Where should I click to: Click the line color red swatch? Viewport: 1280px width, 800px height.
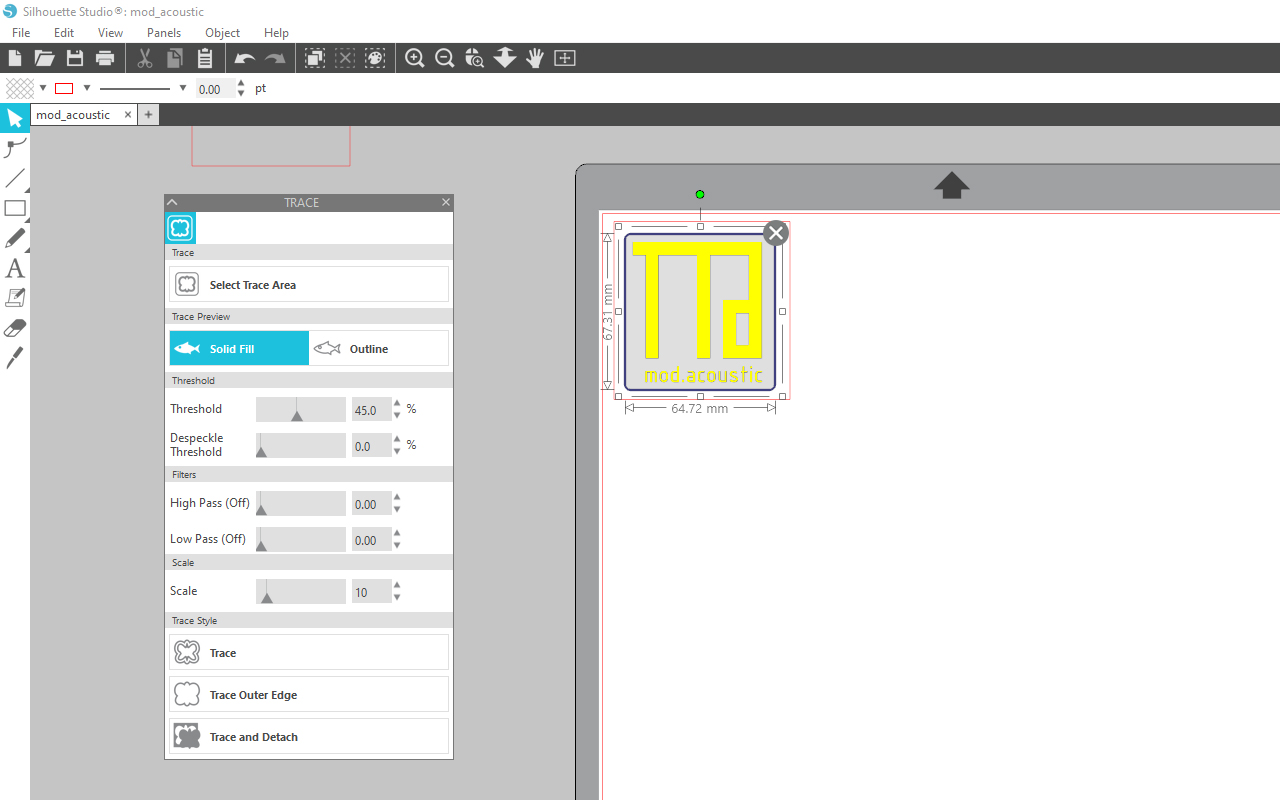point(64,88)
